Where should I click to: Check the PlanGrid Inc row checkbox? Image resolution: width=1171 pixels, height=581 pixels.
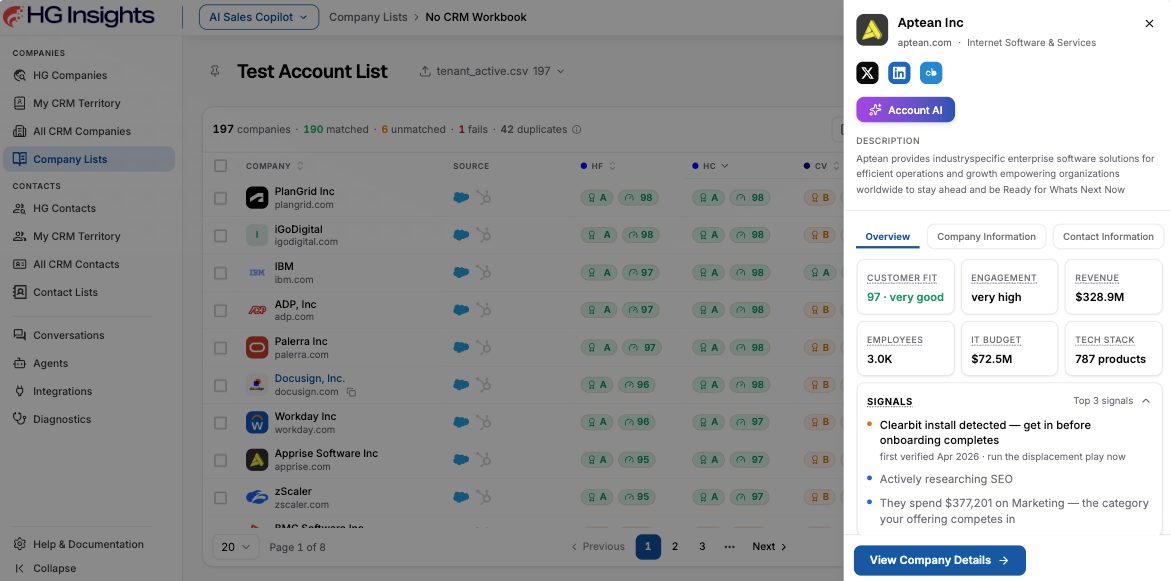(220, 198)
